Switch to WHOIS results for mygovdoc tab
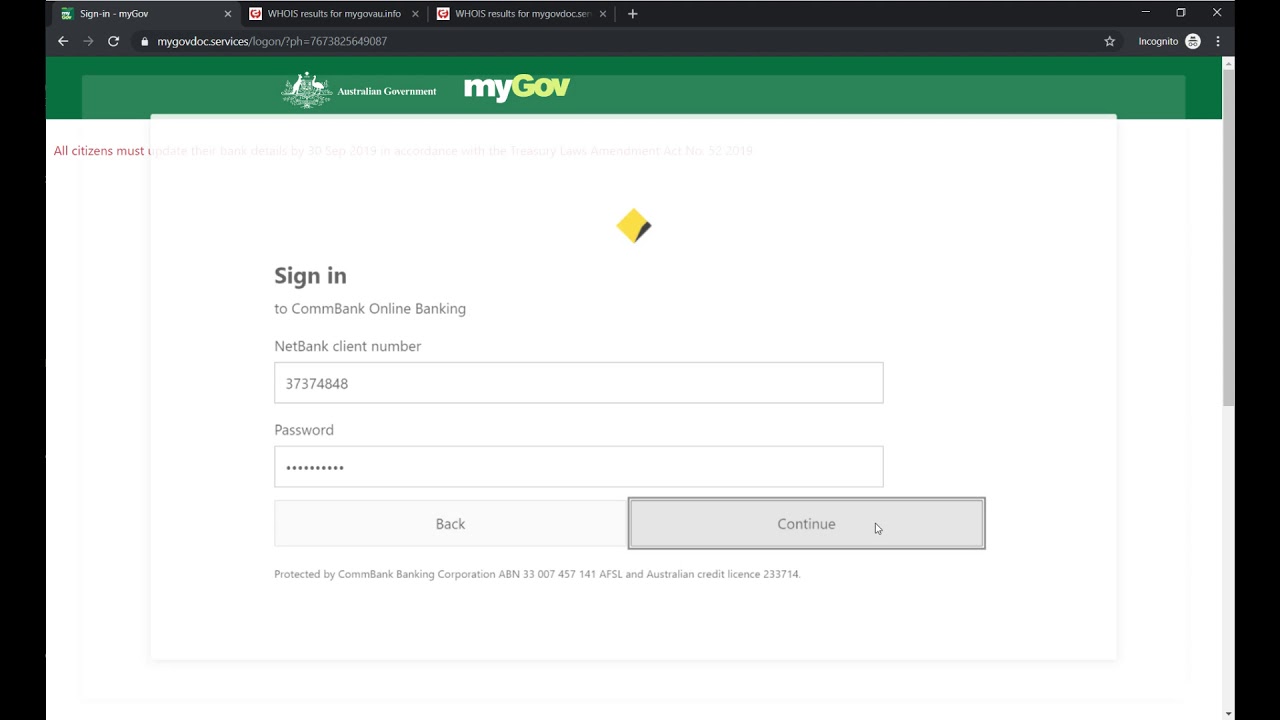Viewport: 1280px width, 720px height. (520, 14)
